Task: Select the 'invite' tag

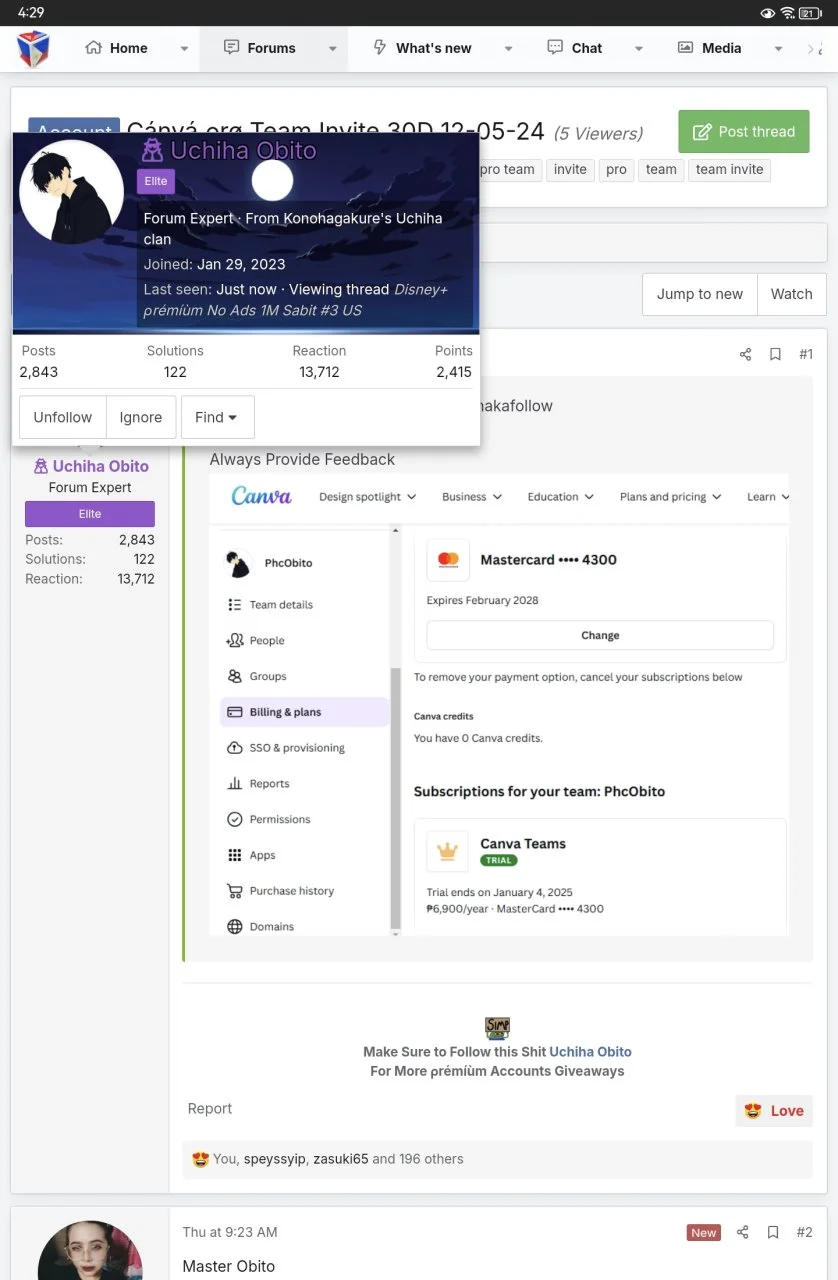Action: coord(570,169)
